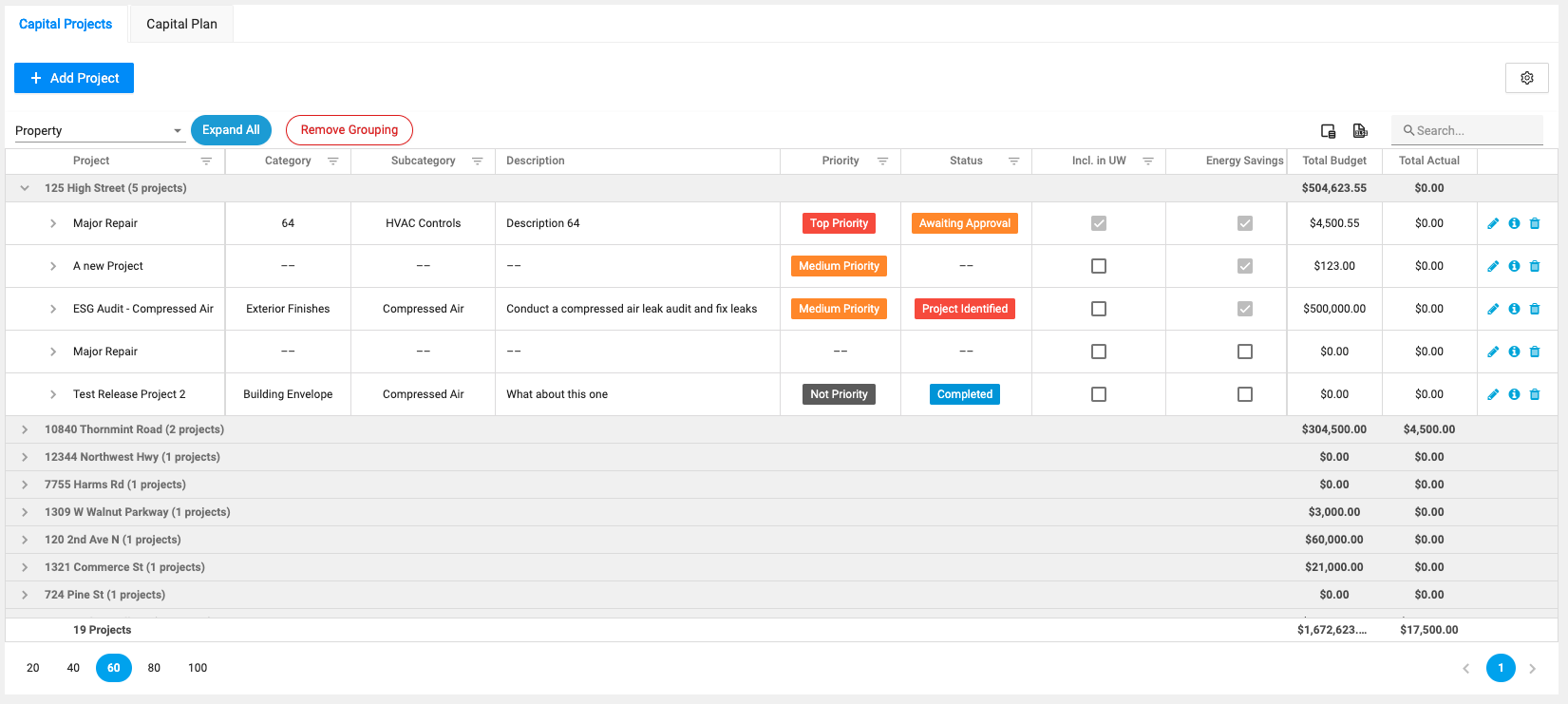1568x704 pixels.
Task: Toggle Energy Savings for Description 64 row
Action: pyautogui.click(x=1245, y=223)
